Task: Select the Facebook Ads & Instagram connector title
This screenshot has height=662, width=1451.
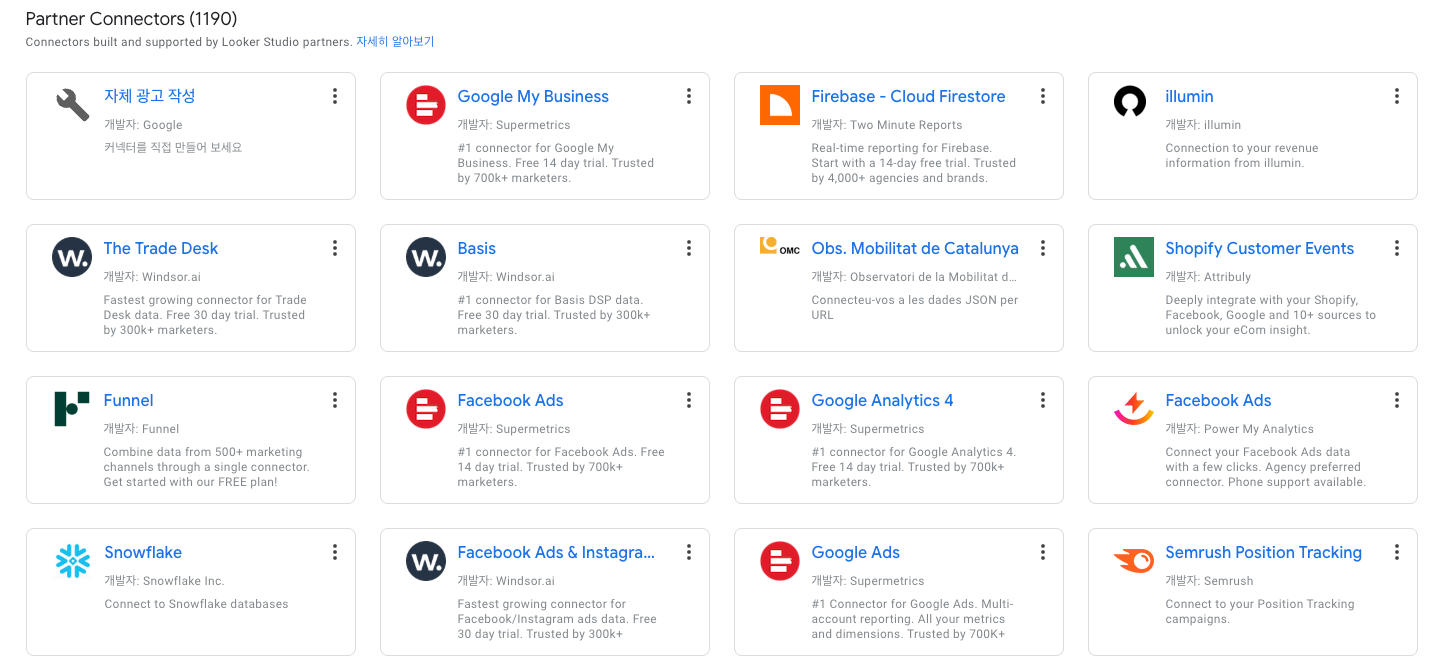Action: [x=556, y=552]
